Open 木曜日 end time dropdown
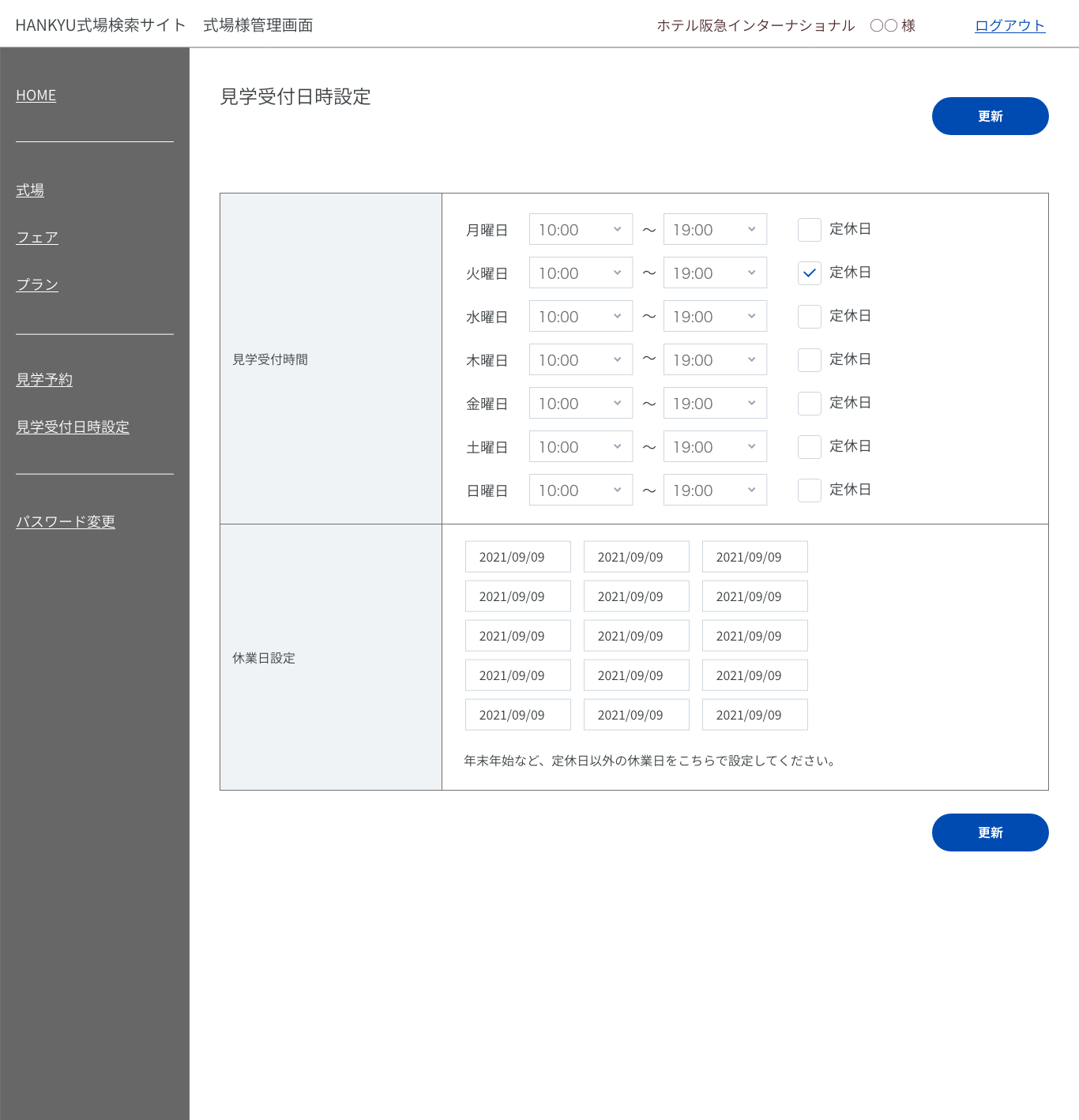The width and height of the screenshot is (1079, 1120). [x=715, y=360]
